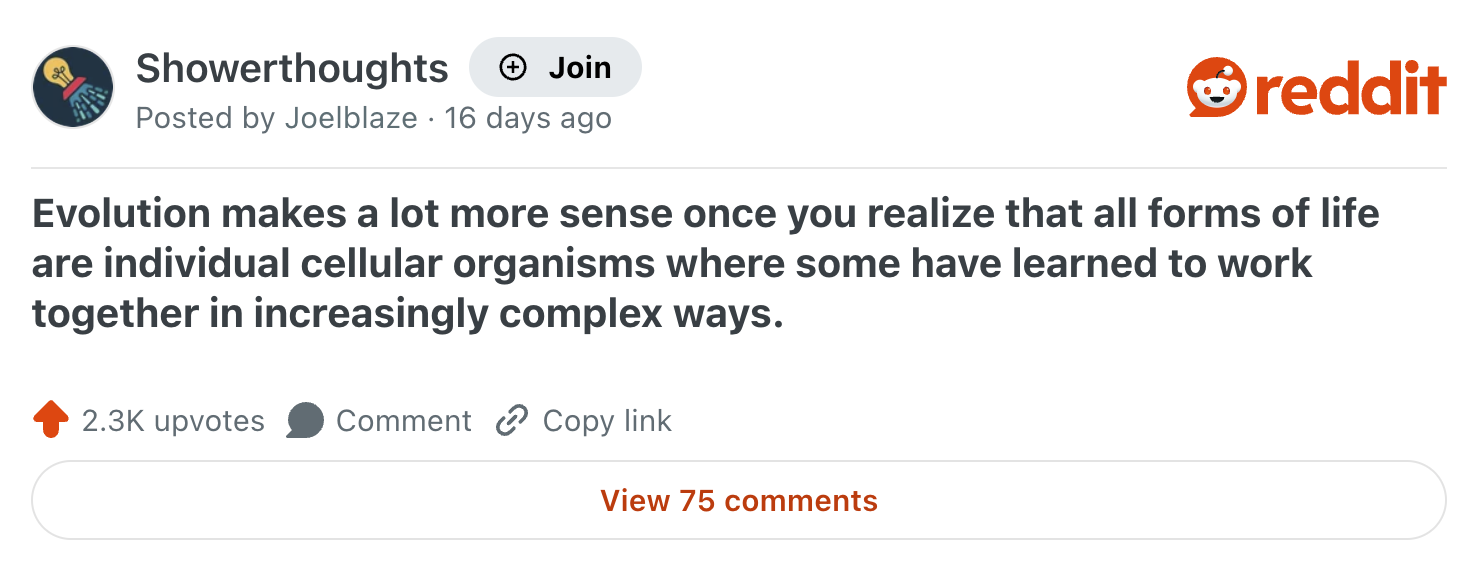Click the reddit wordmark text logo
The width and height of the screenshot is (1478, 584).
(1350, 88)
